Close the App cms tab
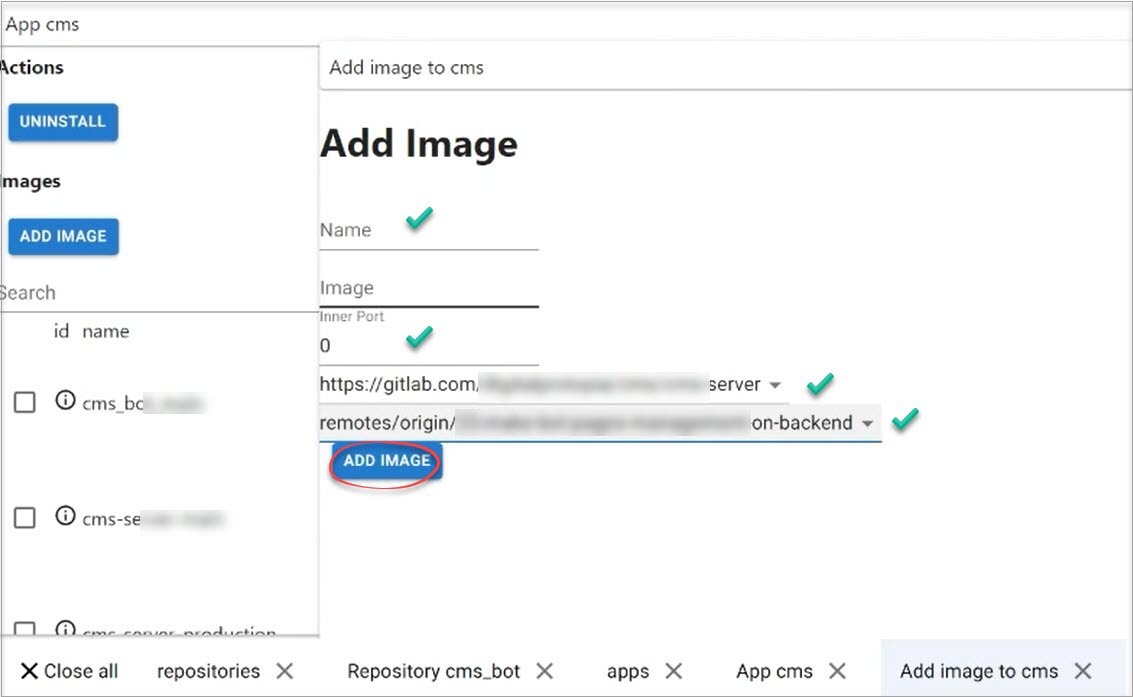The height and width of the screenshot is (697, 1133). [837, 671]
